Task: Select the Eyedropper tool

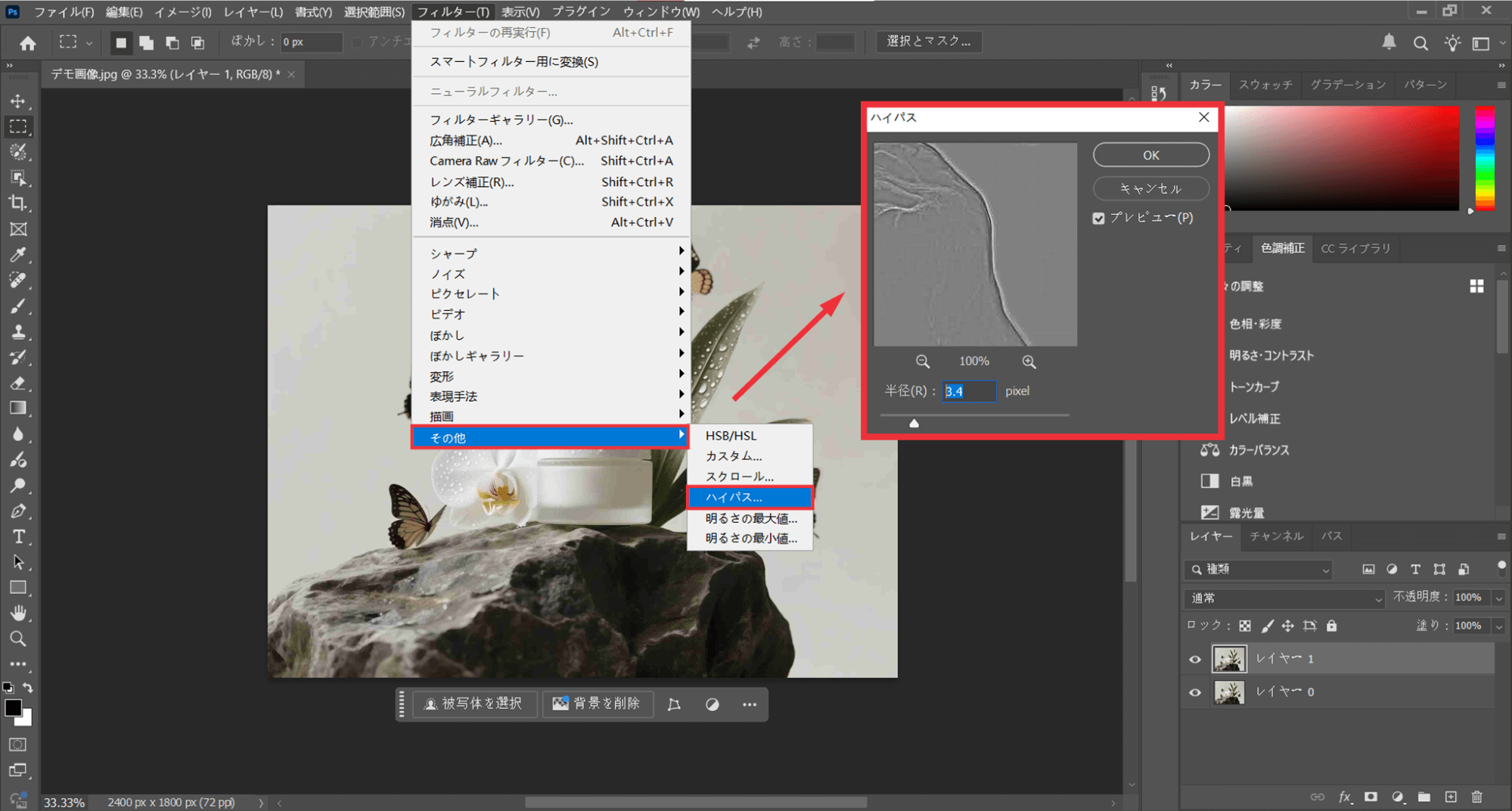Action: click(x=18, y=255)
